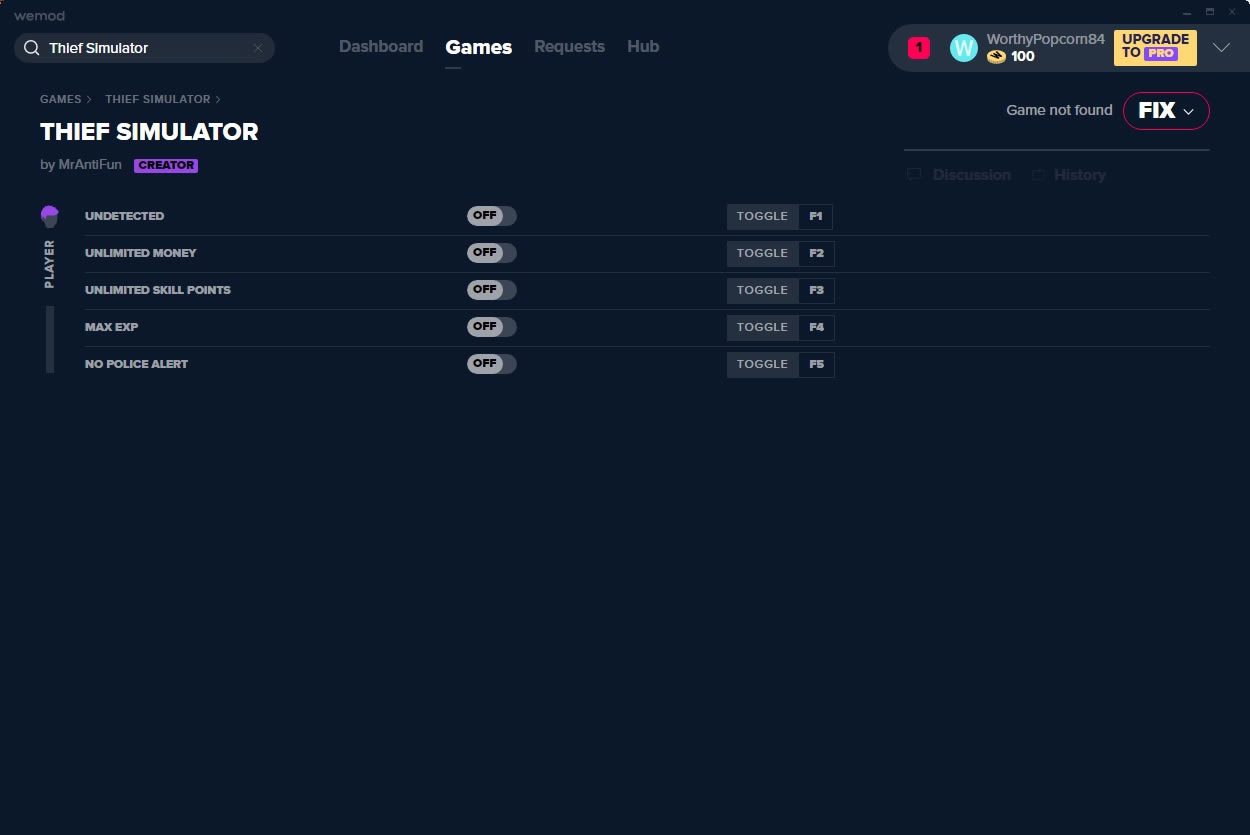
Task: Click the History clock icon
Action: pyautogui.click(x=1039, y=175)
